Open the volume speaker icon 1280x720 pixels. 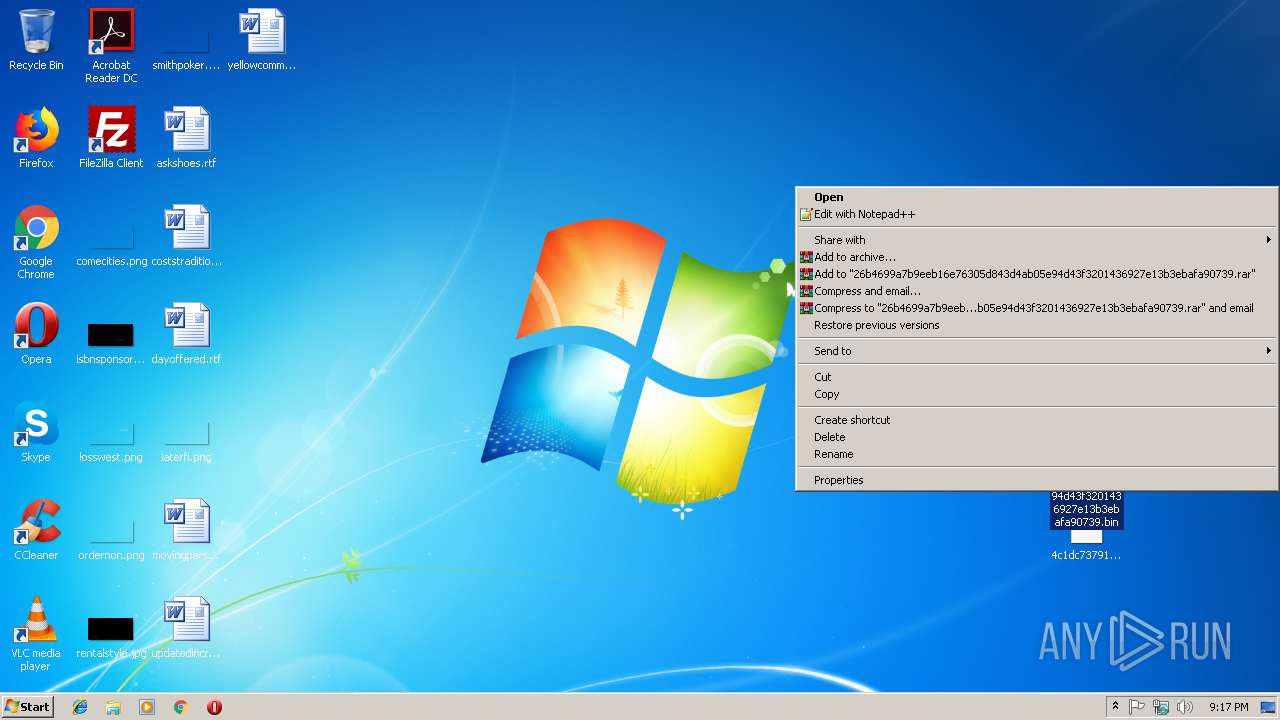pos(1185,707)
